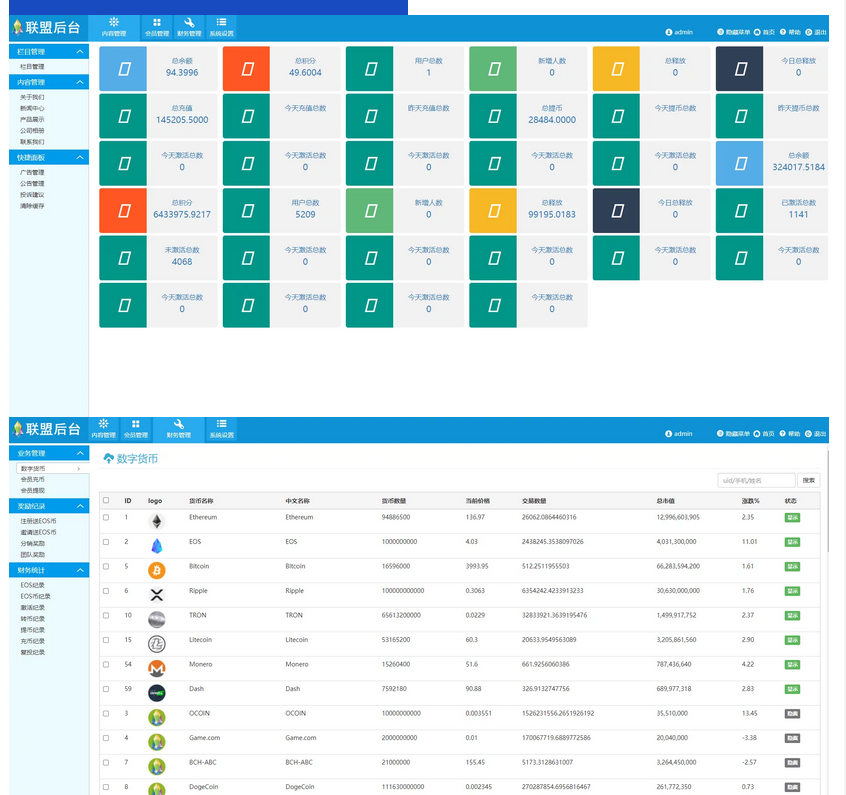The image size is (846, 795).
Task: Click the Ripple X logo
Action: click(156, 594)
